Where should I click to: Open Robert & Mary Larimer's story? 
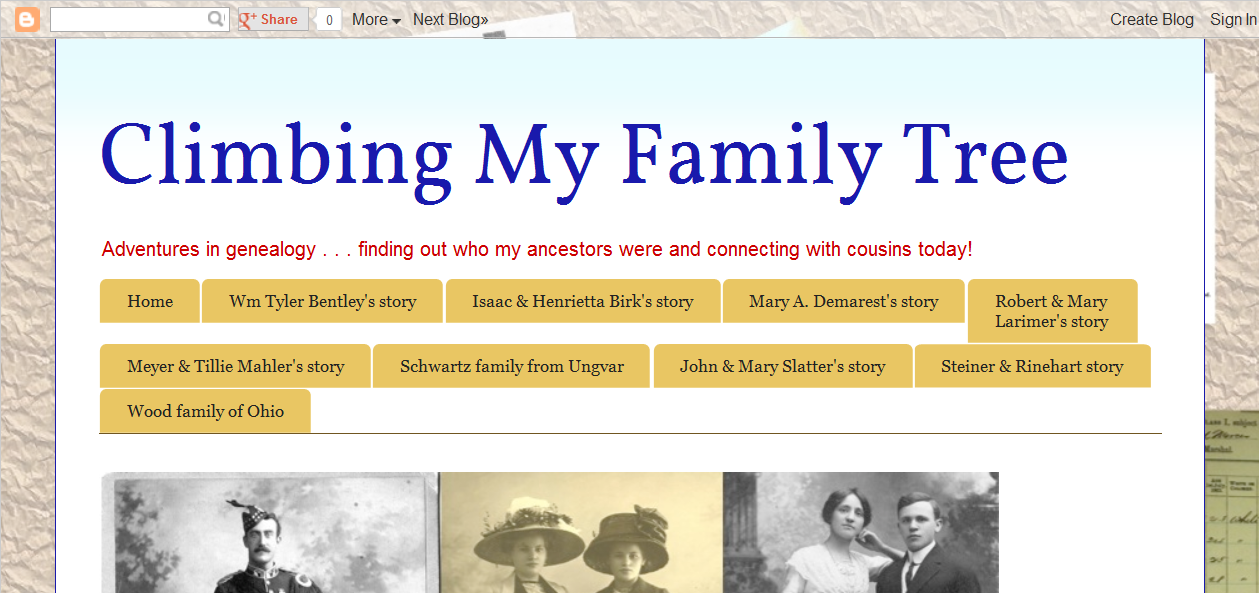tap(1052, 310)
